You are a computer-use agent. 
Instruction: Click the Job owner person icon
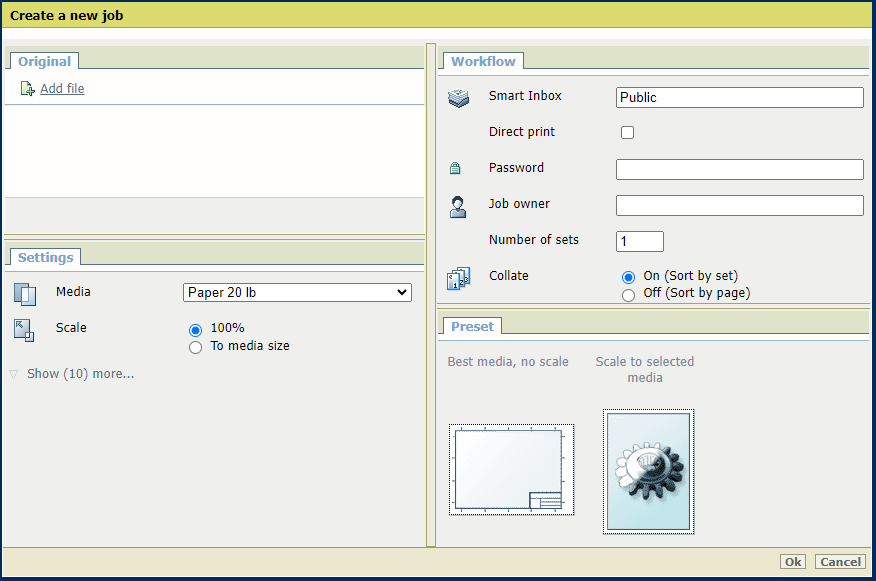point(458,207)
